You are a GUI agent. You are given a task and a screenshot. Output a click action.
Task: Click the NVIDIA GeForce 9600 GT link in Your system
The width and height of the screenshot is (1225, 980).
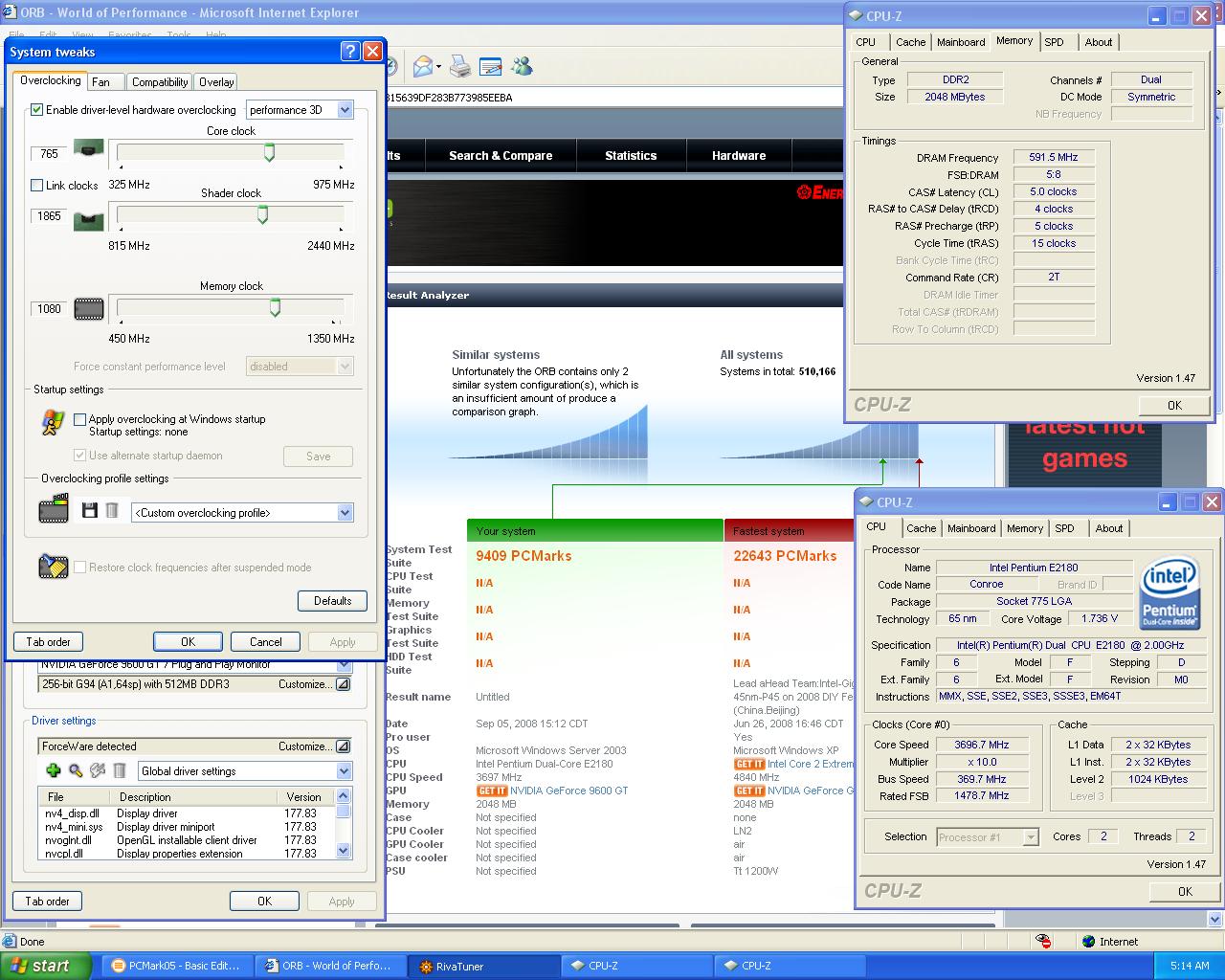click(568, 791)
